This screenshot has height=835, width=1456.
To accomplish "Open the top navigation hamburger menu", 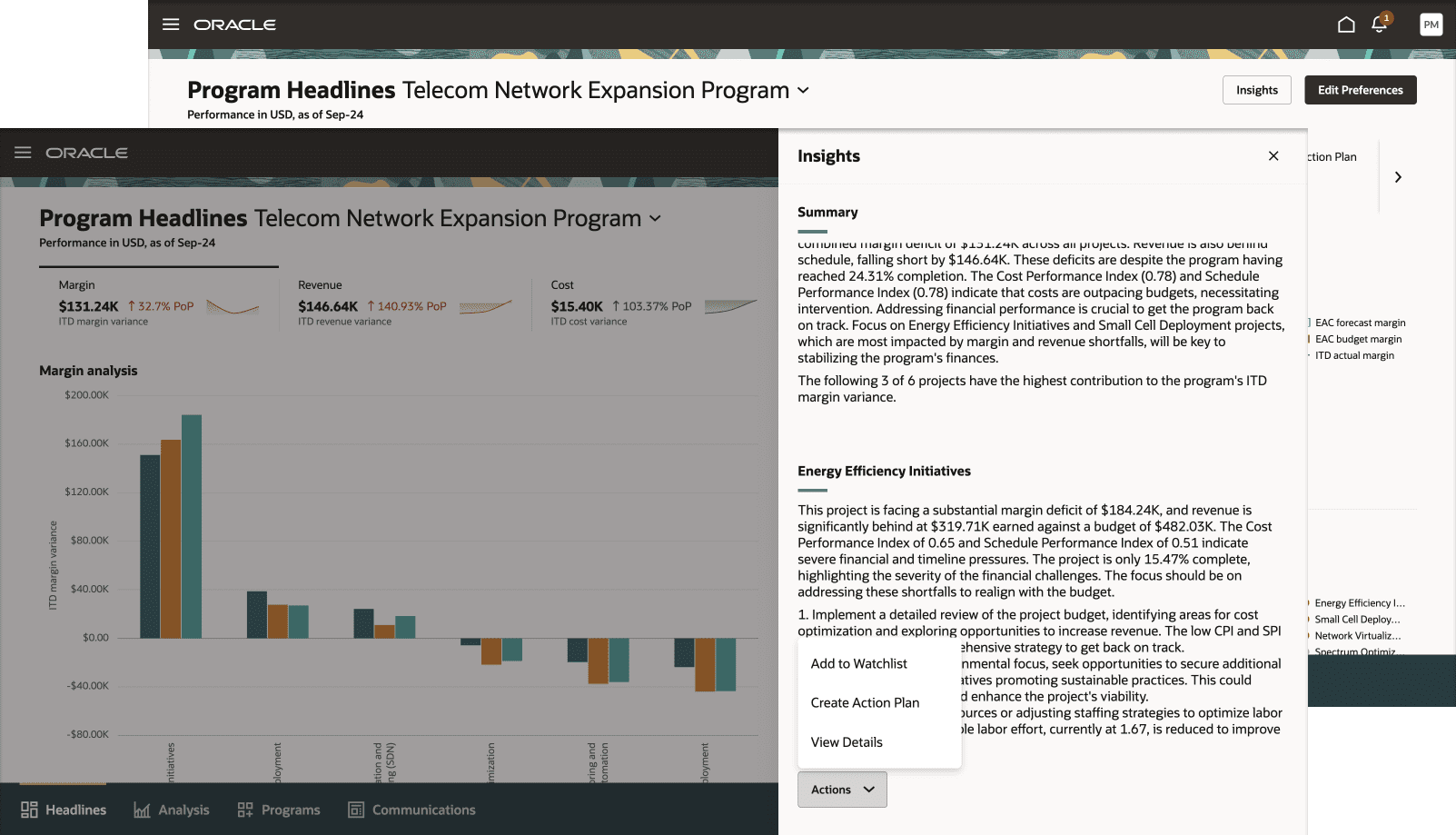I will point(170,25).
